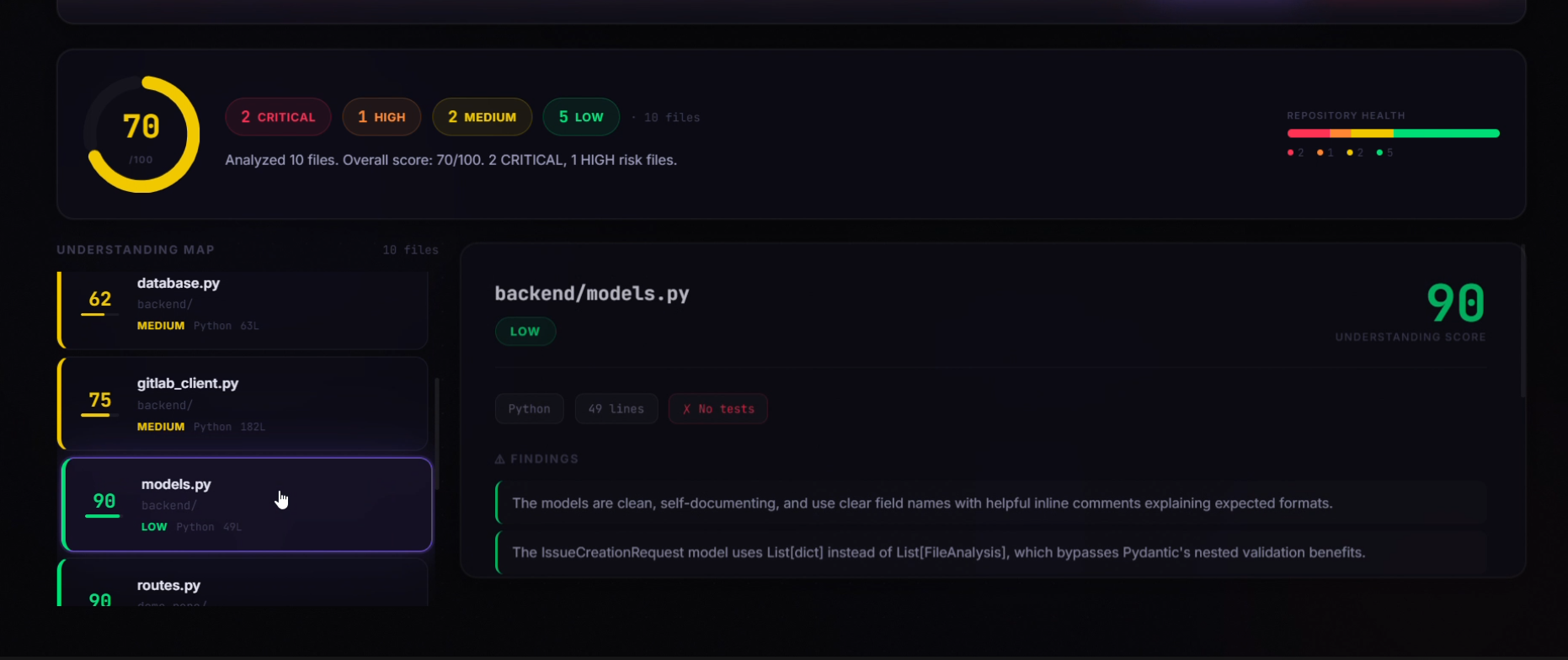1568x660 pixels.
Task: Select the 2 MEDIUM severity badge
Action: (482, 117)
